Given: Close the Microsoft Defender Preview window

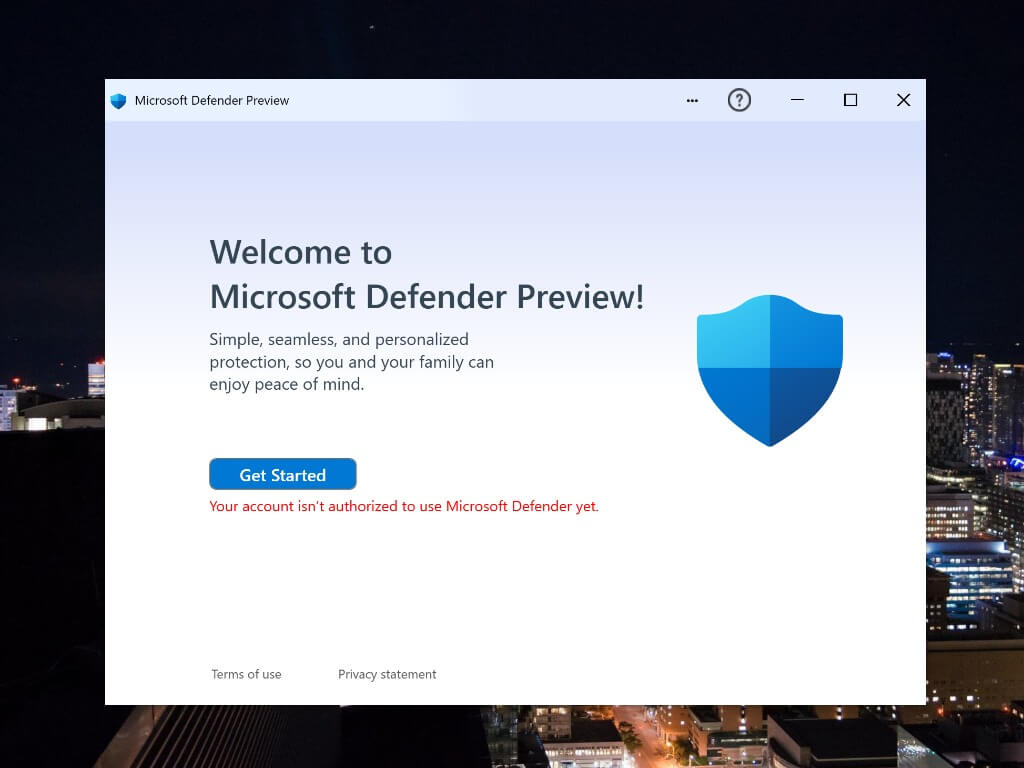Looking at the screenshot, I should click(903, 100).
